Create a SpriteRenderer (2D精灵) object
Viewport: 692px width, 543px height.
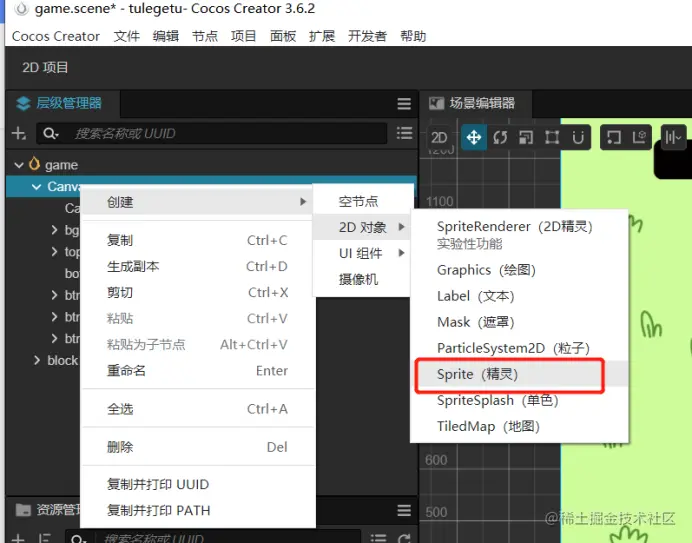[519, 234]
